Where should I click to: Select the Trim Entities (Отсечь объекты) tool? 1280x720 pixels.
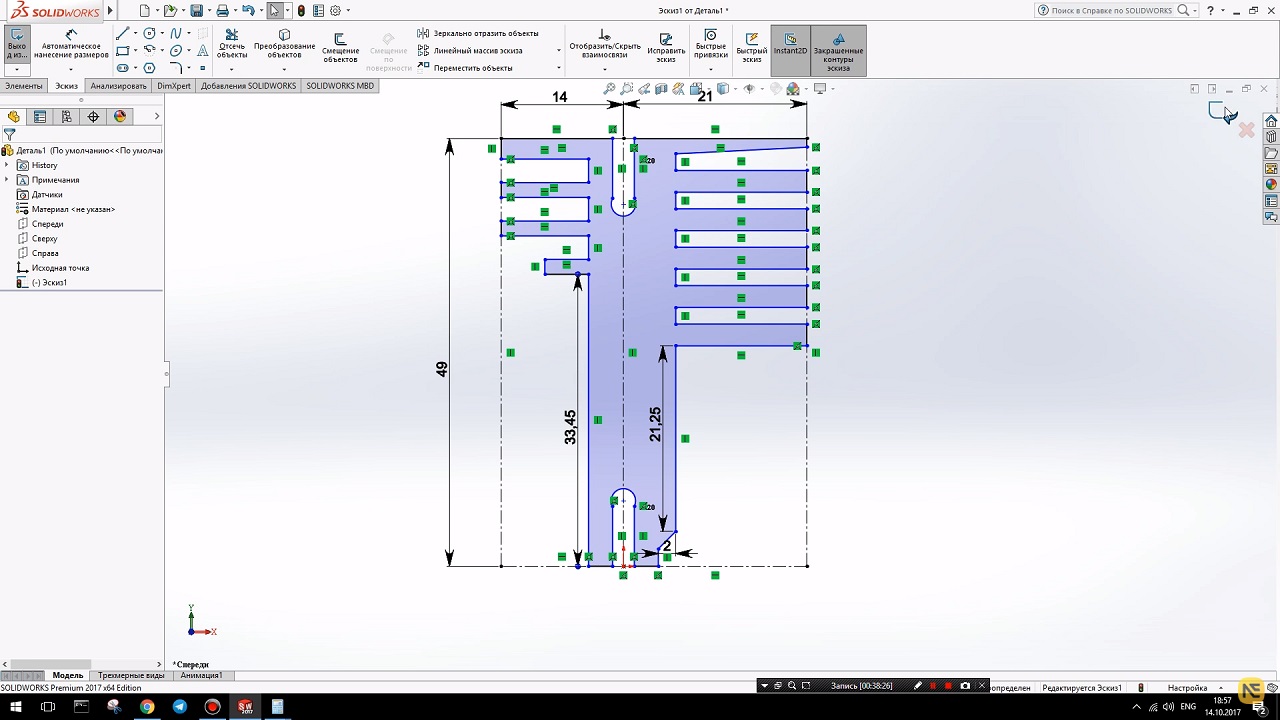click(232, 45)
